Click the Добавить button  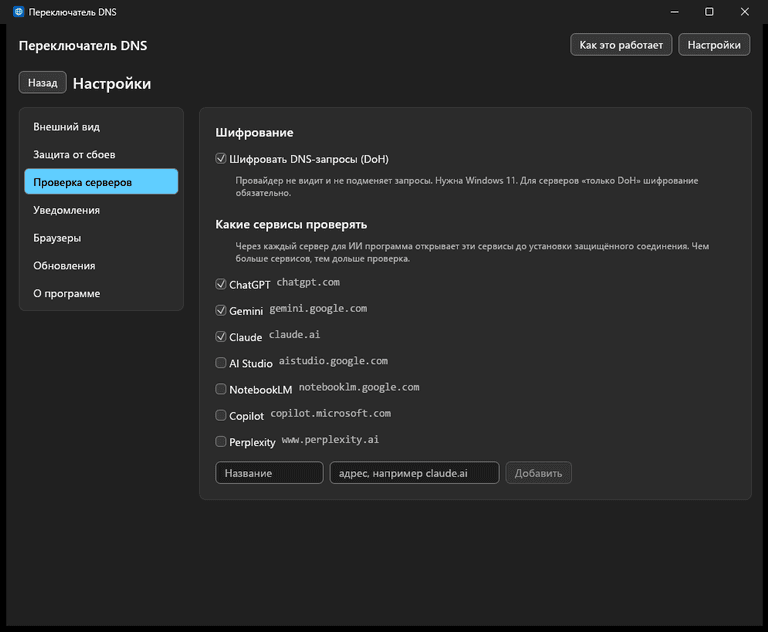coord(538,473)
